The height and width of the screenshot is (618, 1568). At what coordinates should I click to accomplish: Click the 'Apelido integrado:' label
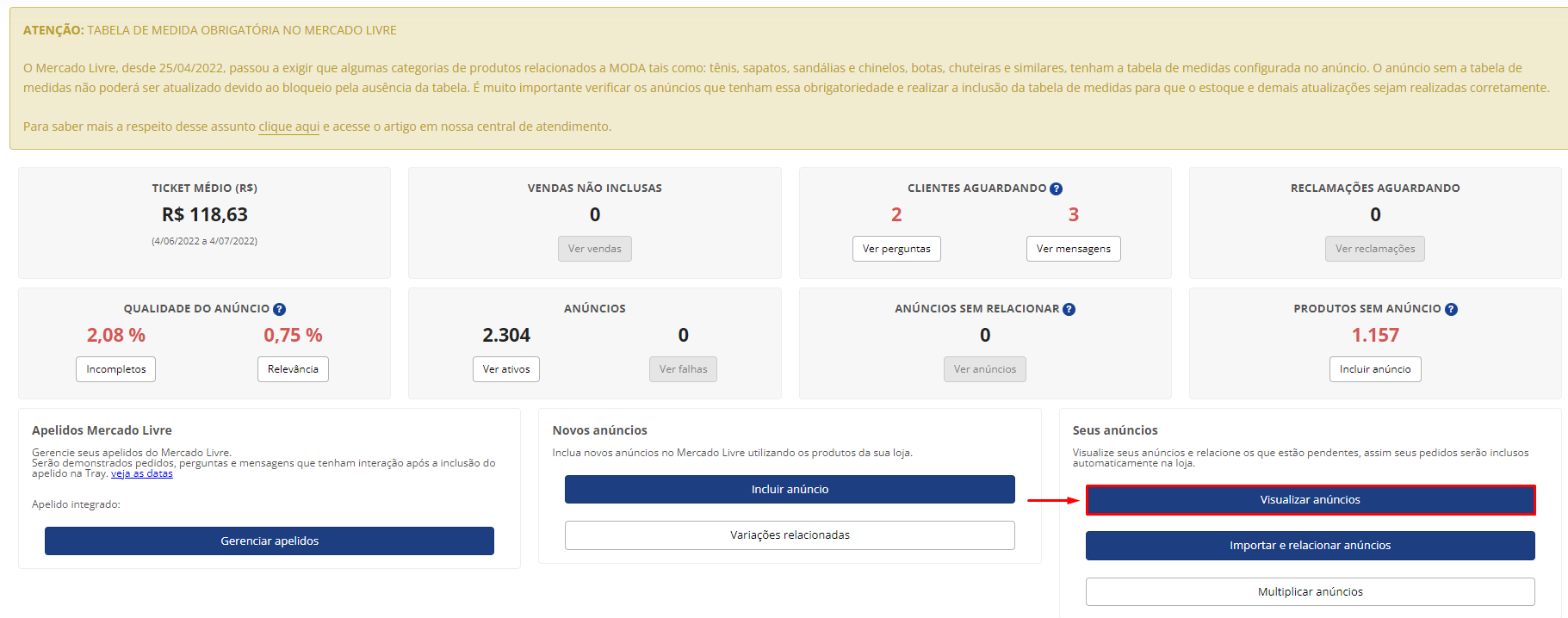coord(76,504)
